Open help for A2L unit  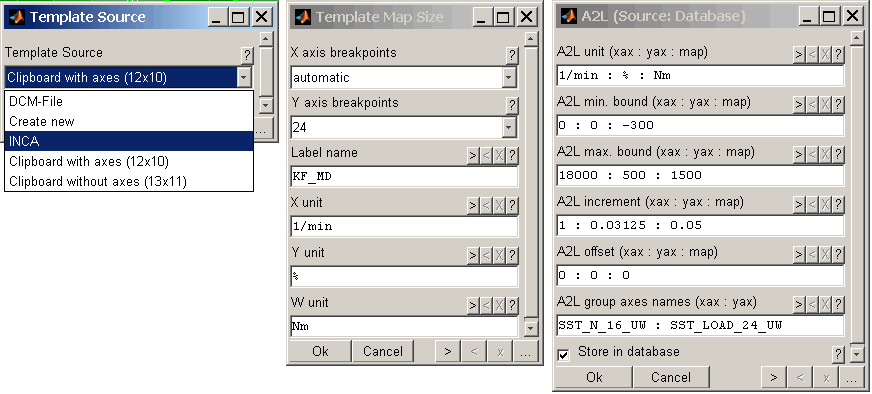pos(838,55)
